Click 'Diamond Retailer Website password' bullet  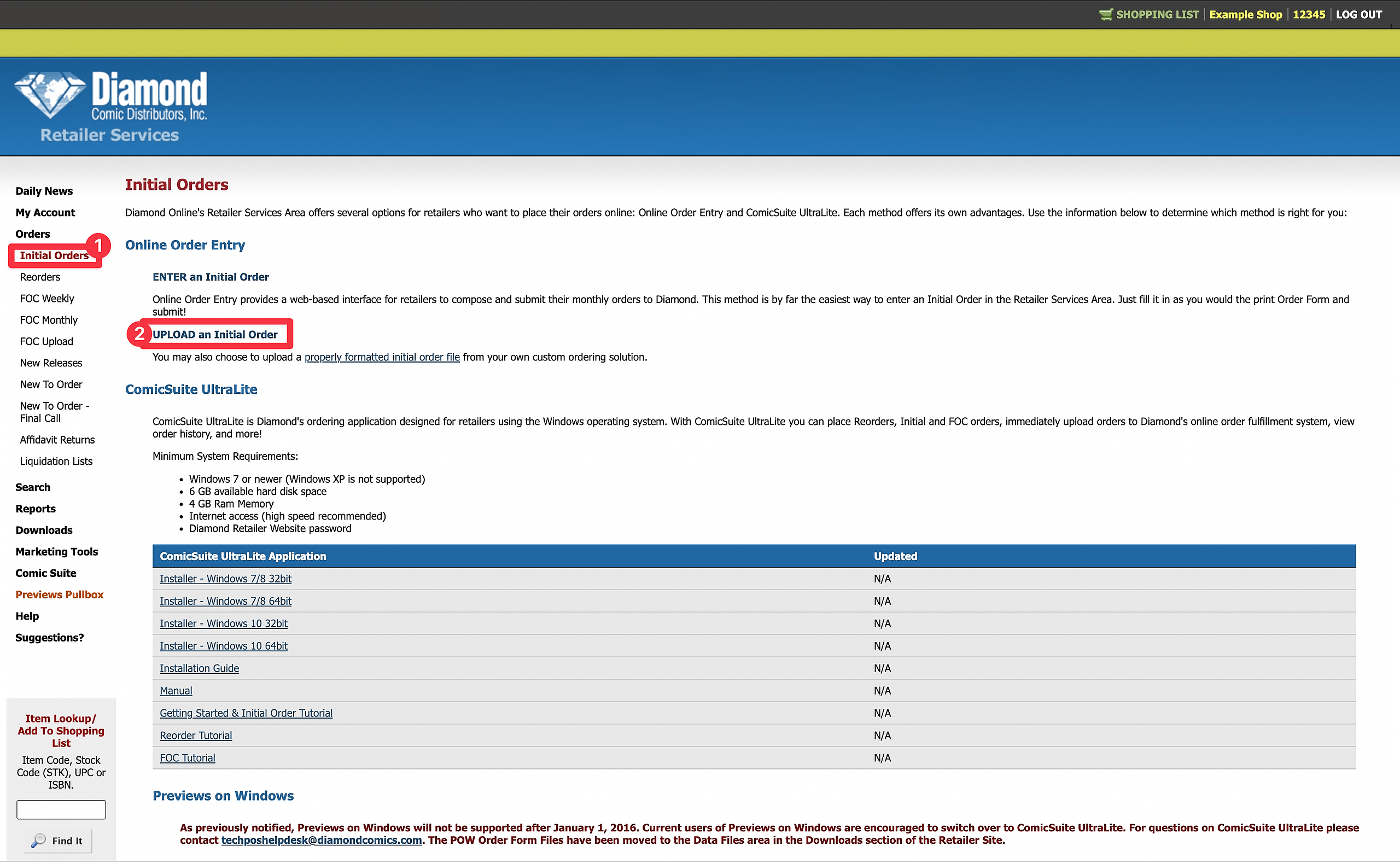click(x=270, y=528)
